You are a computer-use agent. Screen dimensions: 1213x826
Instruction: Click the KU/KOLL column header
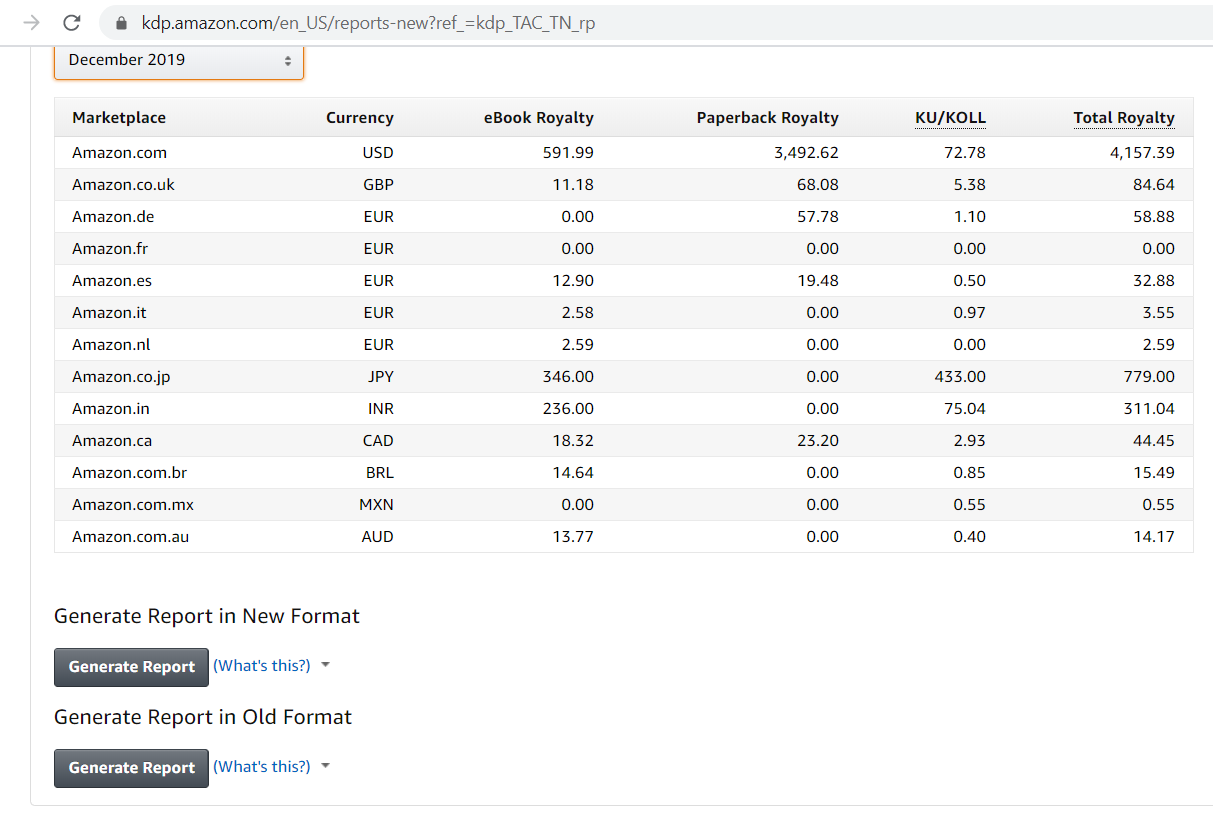click(950, 117)
